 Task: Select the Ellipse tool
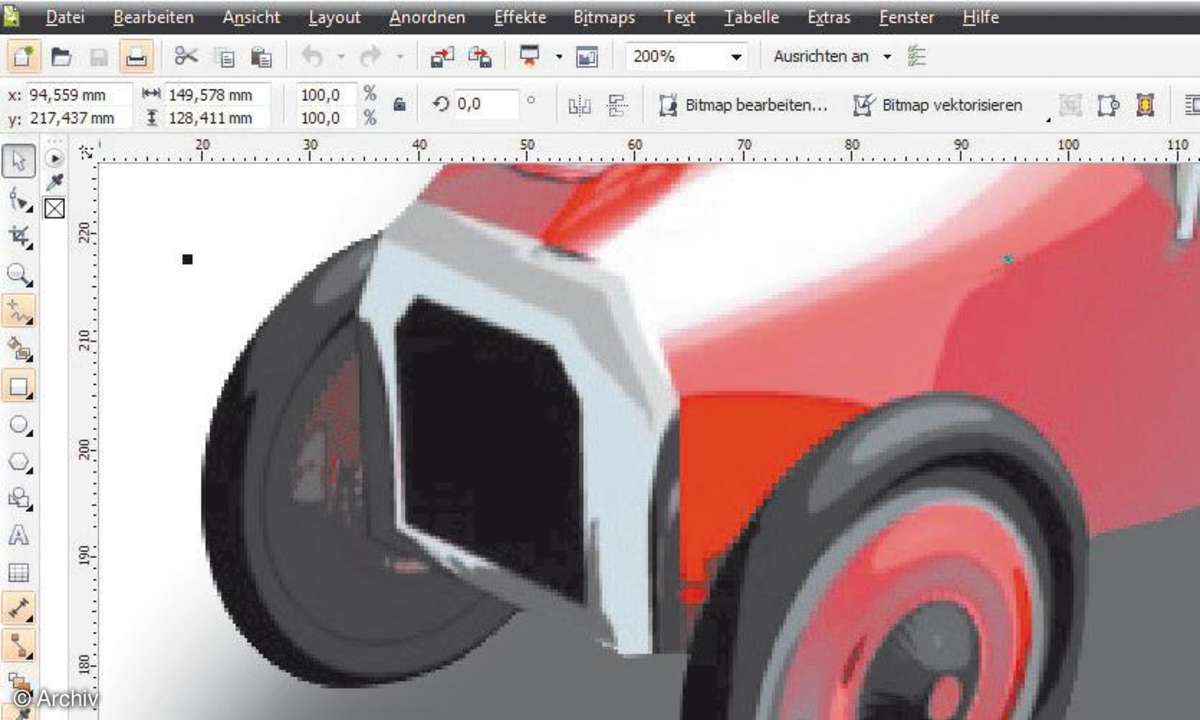[x=20, y=424]
